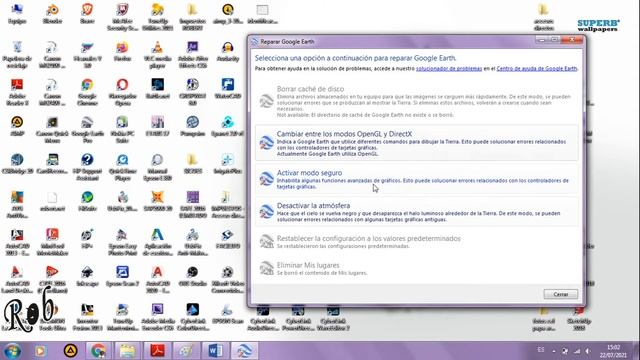Select the Google Chrome desktop shortcut
Viewport: 640px width, 360px height.
coord(87,93)
